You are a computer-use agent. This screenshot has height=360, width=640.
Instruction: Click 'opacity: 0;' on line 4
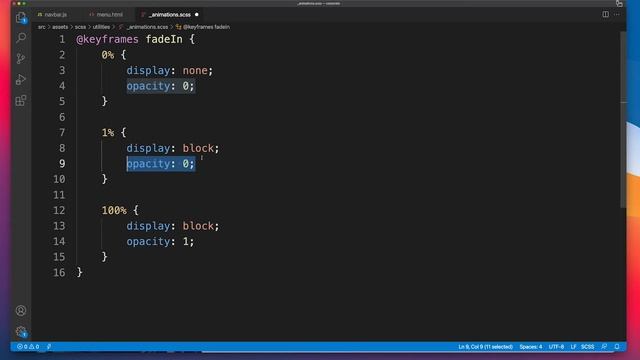pos(160,86)
